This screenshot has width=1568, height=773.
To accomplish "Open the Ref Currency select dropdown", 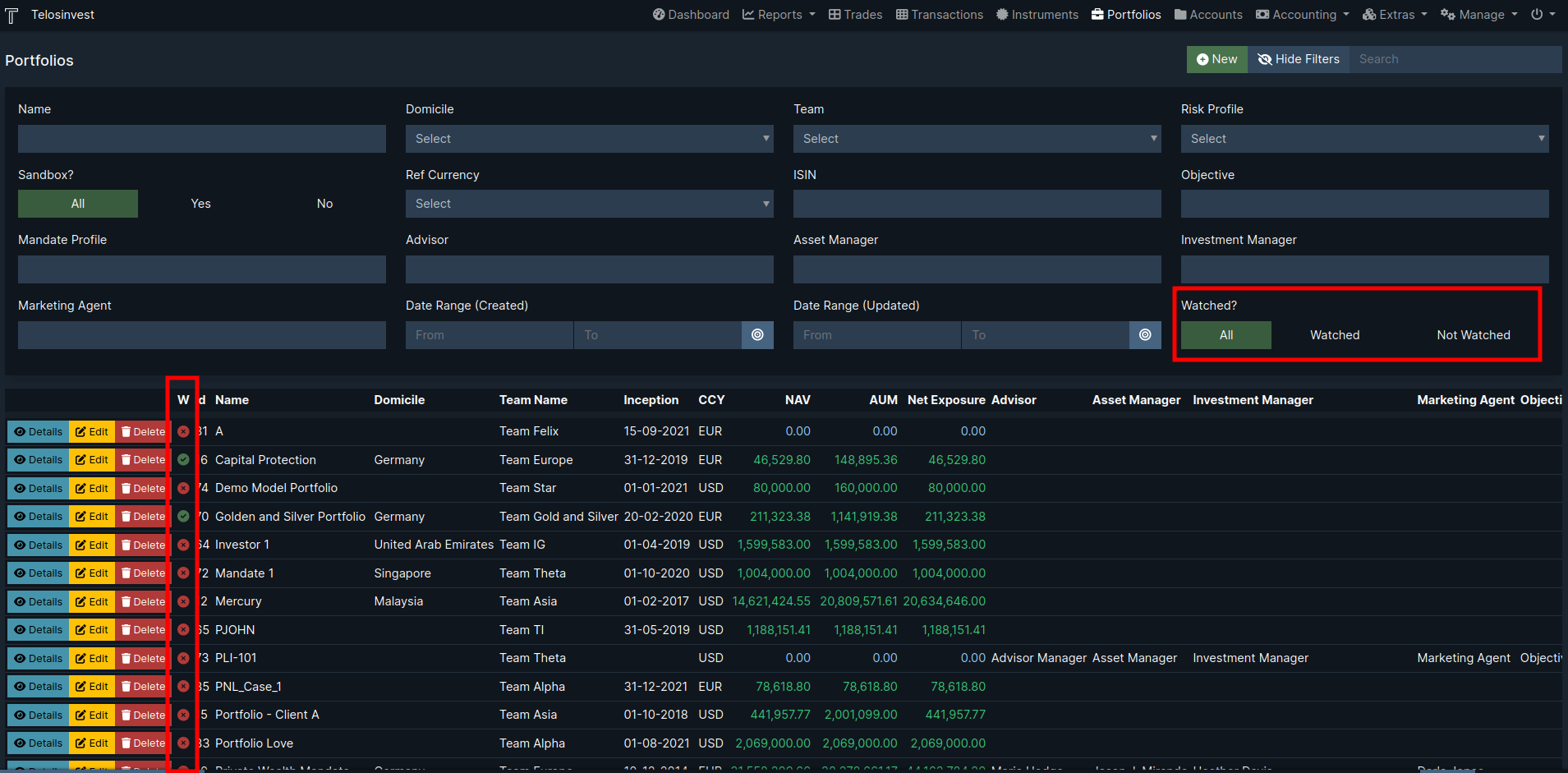I will [x=590, y=204].
